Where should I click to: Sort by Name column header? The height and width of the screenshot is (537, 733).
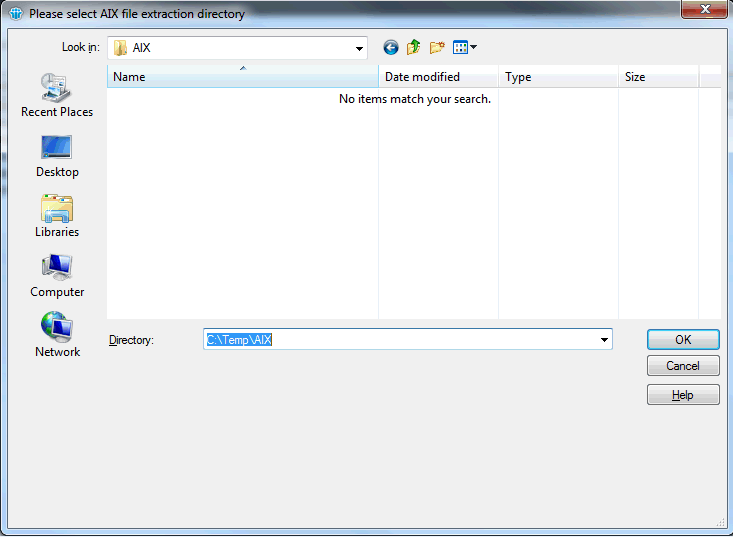click(242, 77)
